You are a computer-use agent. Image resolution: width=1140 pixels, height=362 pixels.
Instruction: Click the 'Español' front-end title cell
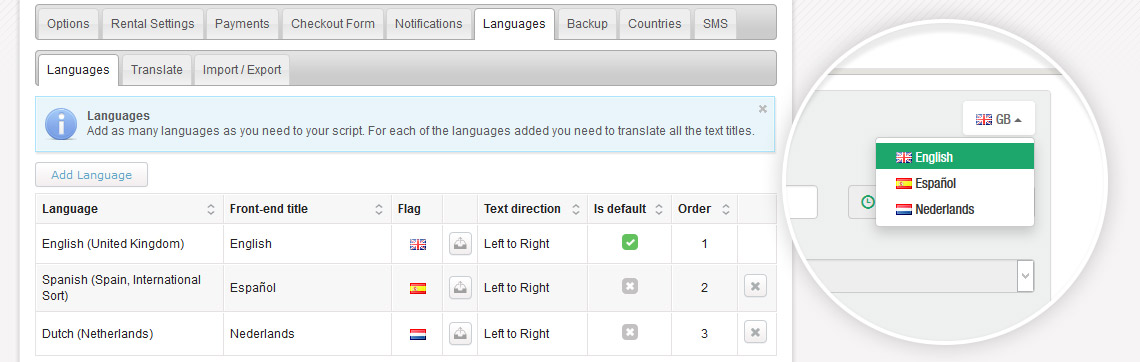pos(307,288)
